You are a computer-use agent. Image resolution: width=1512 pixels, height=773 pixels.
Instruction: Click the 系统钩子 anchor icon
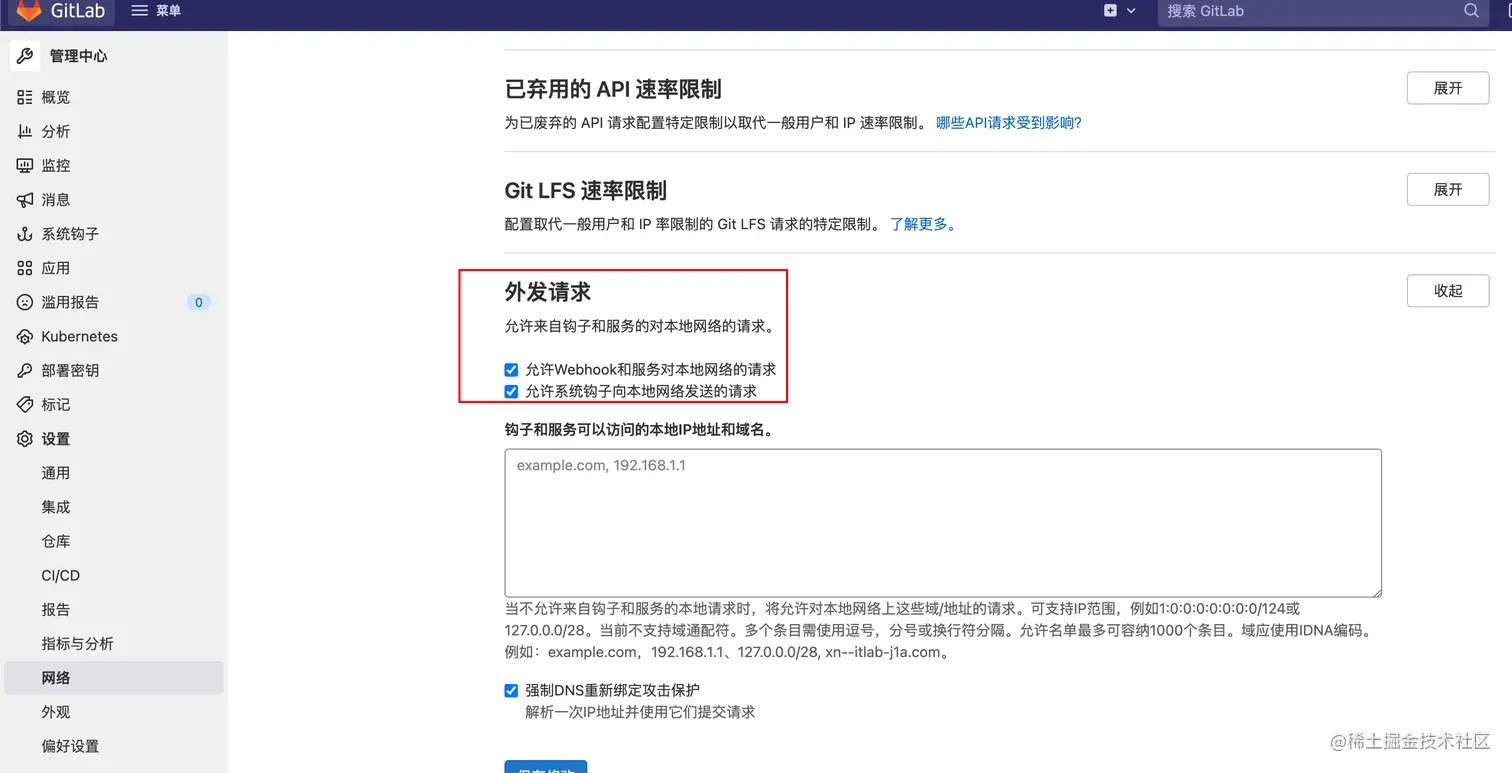tap(25, 234)
